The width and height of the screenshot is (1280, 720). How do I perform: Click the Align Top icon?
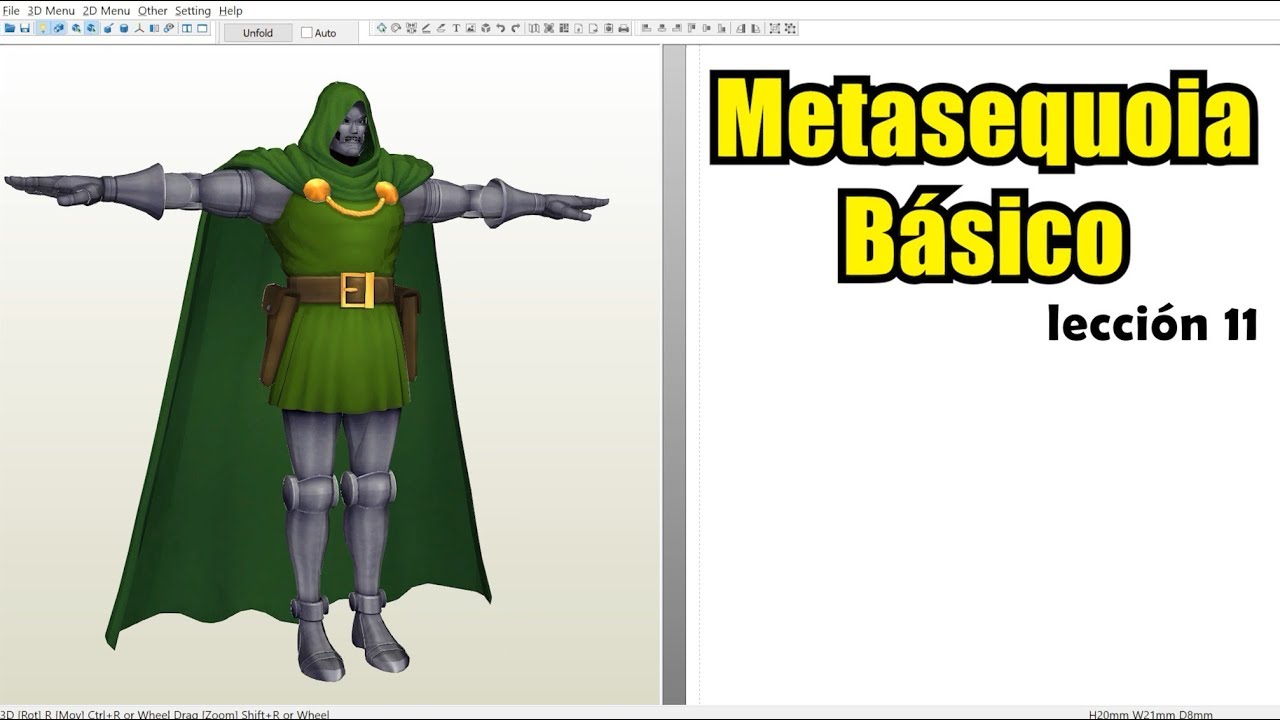(691, 28)
